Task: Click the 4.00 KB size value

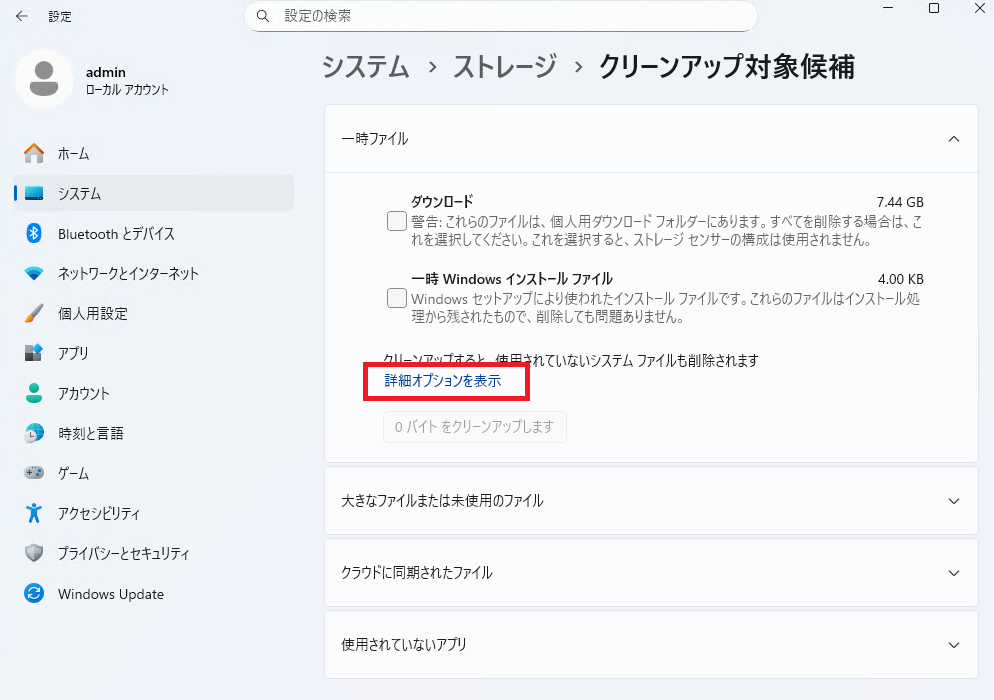Action: (901, 279)
